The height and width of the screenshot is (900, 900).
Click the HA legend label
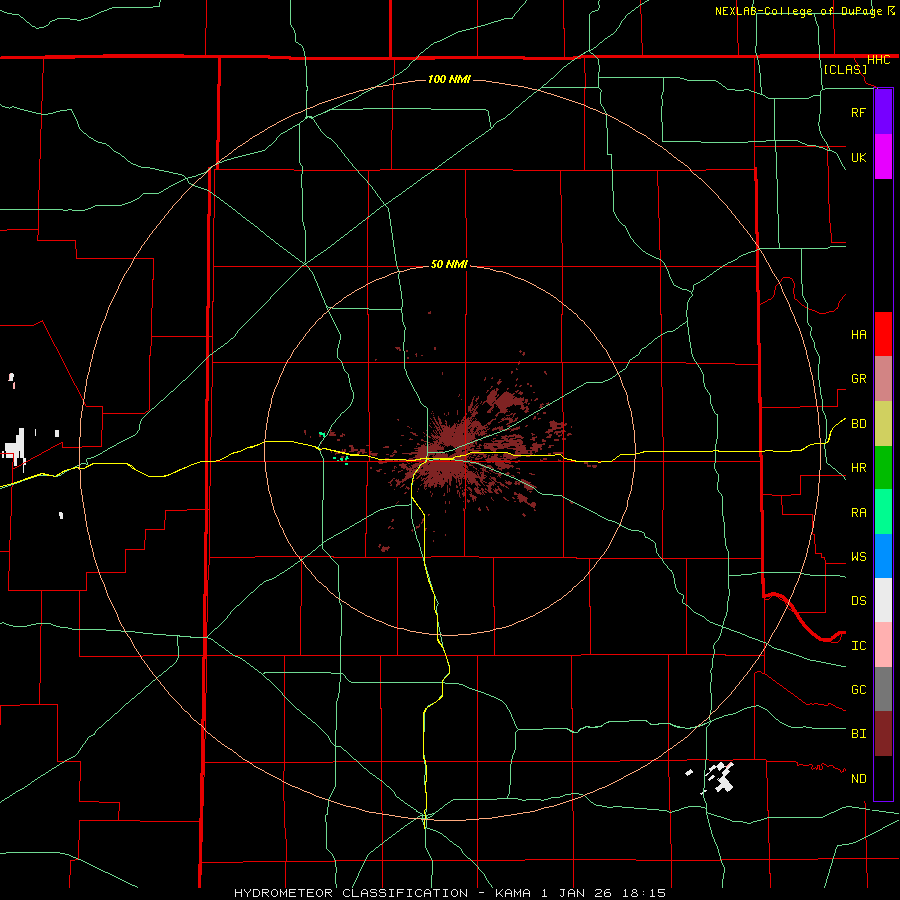(858, 335)
